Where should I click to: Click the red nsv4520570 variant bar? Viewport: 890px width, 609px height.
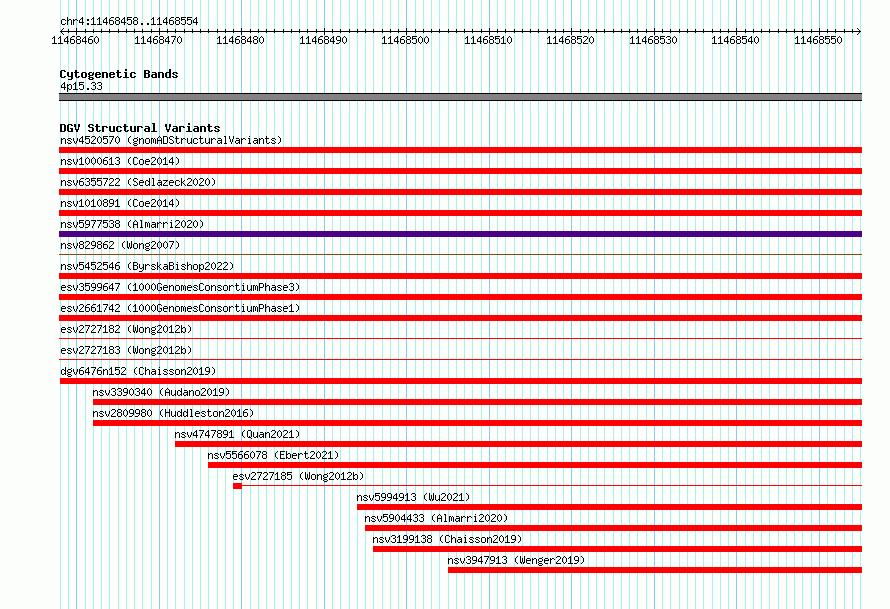click(x=460, y=150)
